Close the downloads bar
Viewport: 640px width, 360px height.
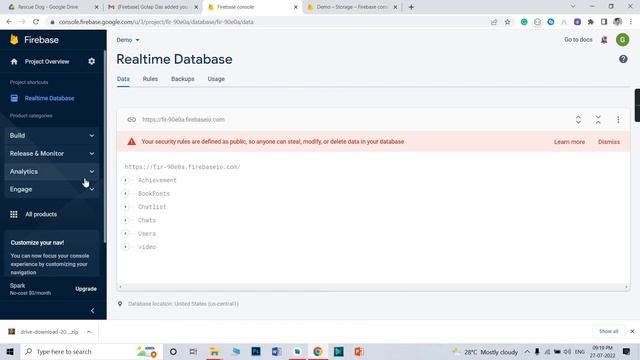[632, 331]
